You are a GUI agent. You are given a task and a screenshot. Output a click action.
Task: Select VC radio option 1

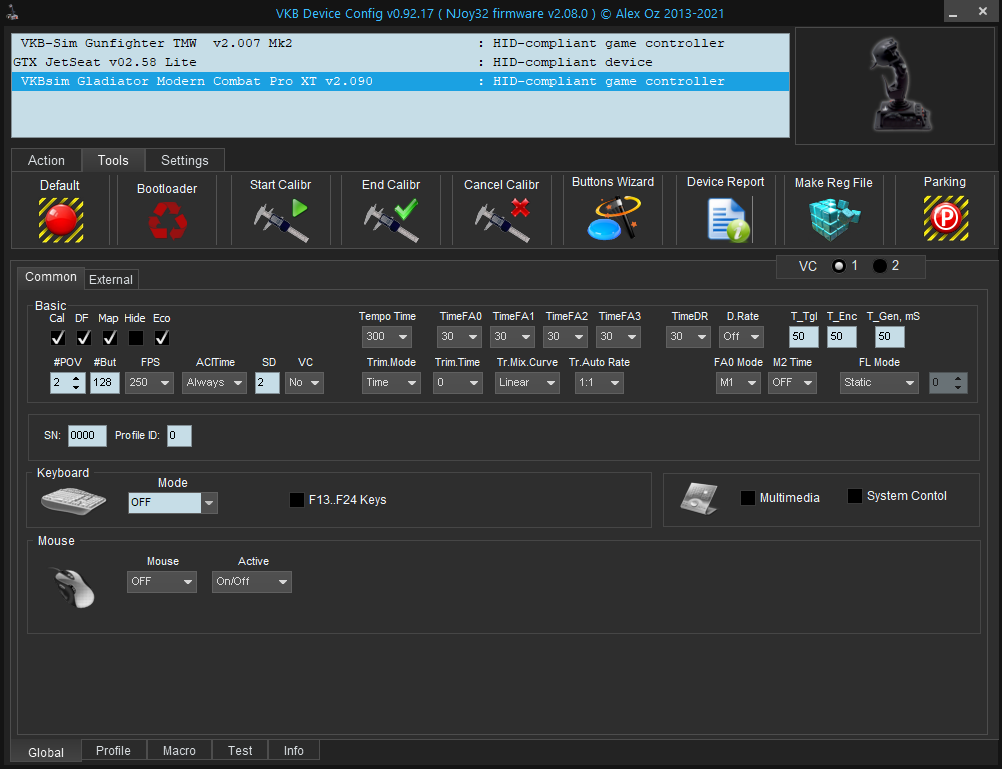[839, 266]
